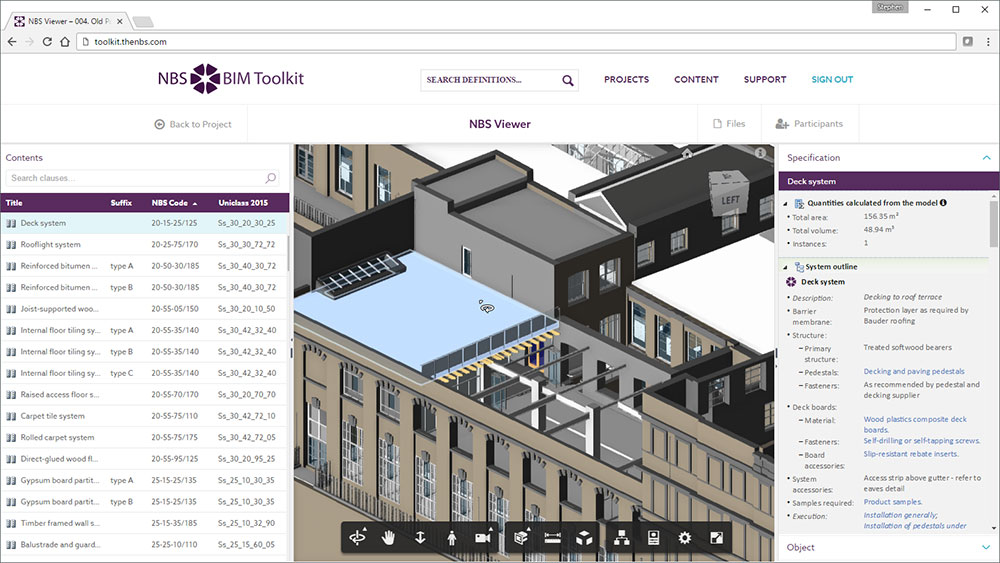Click the viewer Home view icon
Image resolution: width=1000 pixels, height=563 pixels.
pos(687,153)
